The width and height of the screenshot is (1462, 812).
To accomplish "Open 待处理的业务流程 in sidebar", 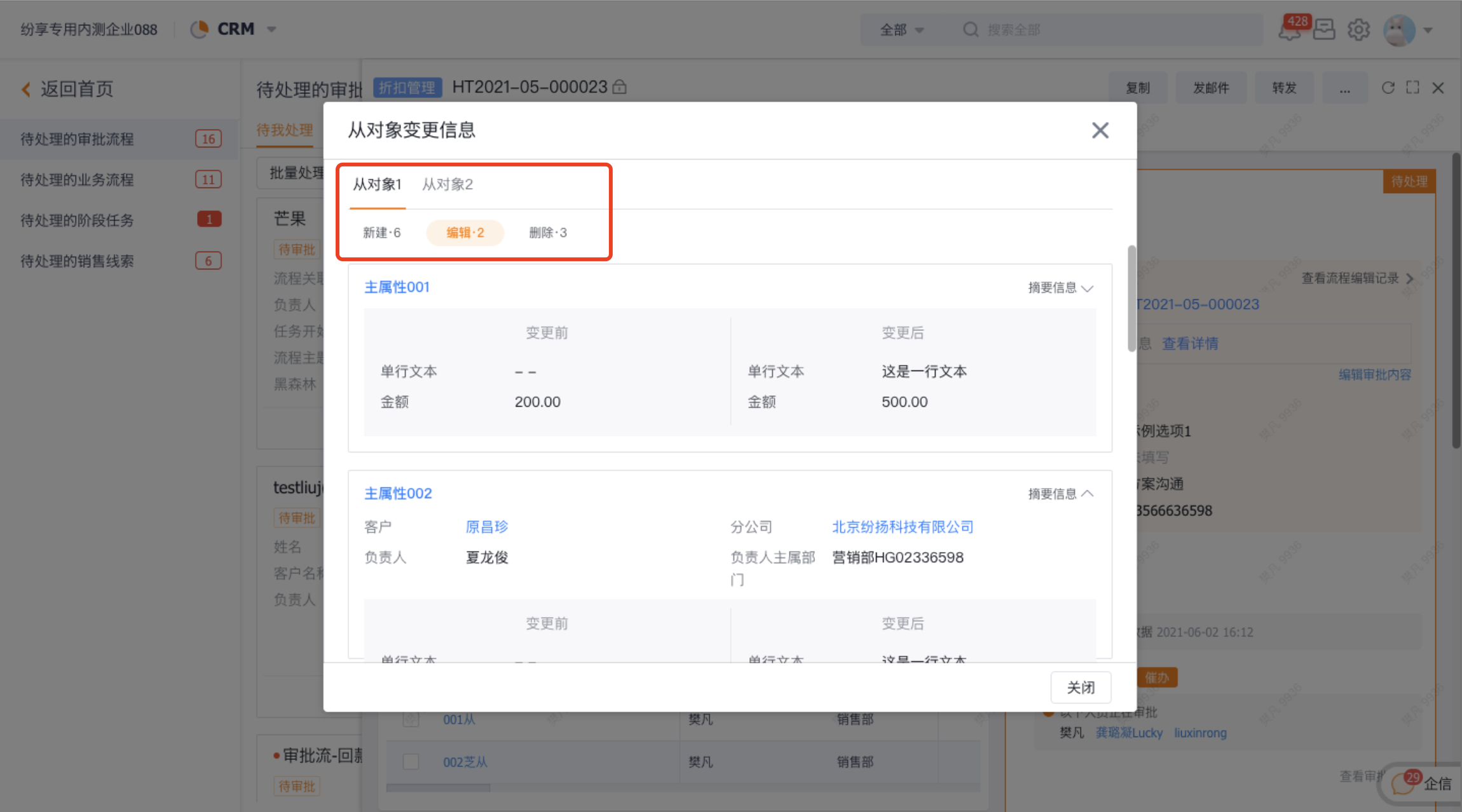I will coord(120,180).
